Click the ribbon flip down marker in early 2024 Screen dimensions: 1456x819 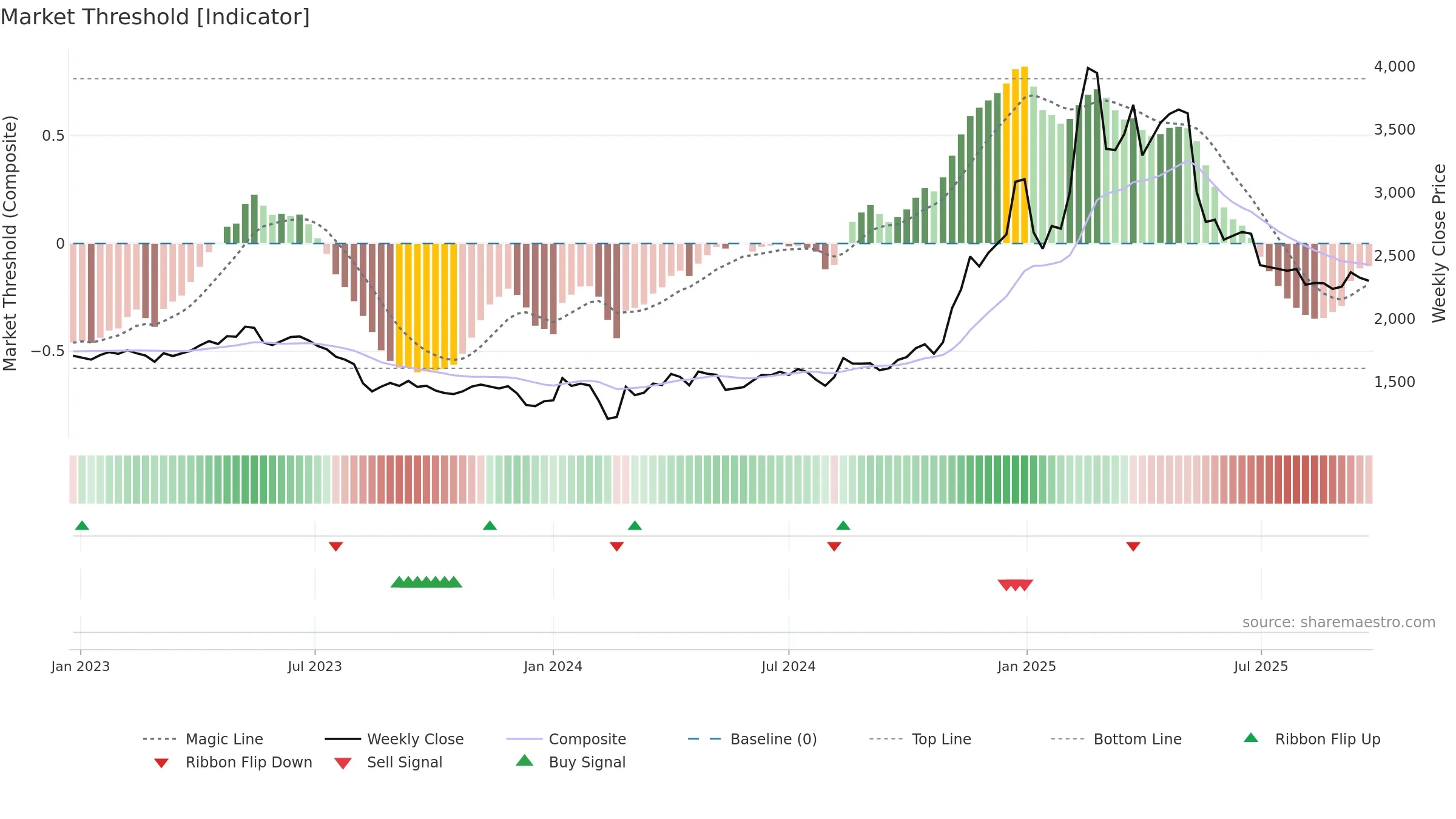point(616,547)
